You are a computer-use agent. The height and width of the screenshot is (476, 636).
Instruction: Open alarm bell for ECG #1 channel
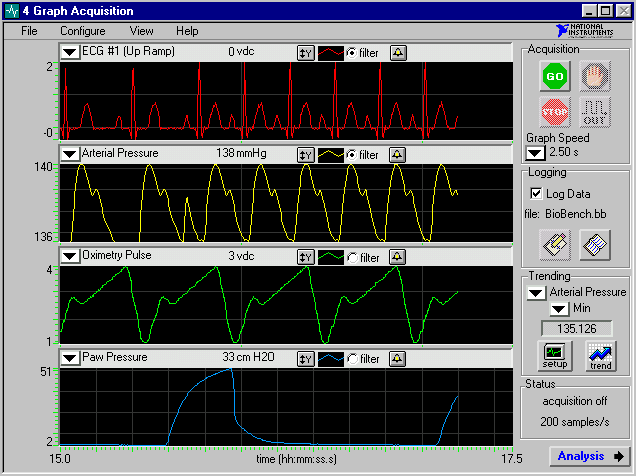[x=398, y=53]
